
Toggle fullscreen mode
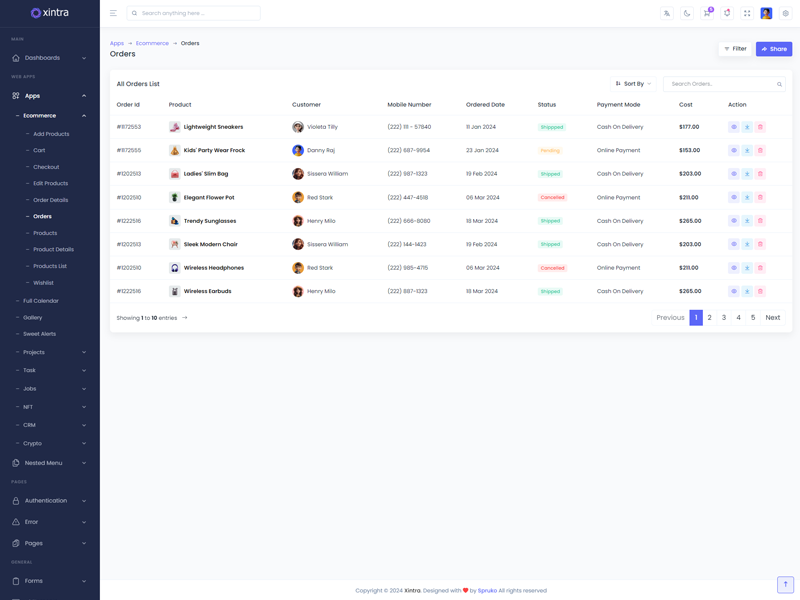pyautogui.click(x=747, y=13)
